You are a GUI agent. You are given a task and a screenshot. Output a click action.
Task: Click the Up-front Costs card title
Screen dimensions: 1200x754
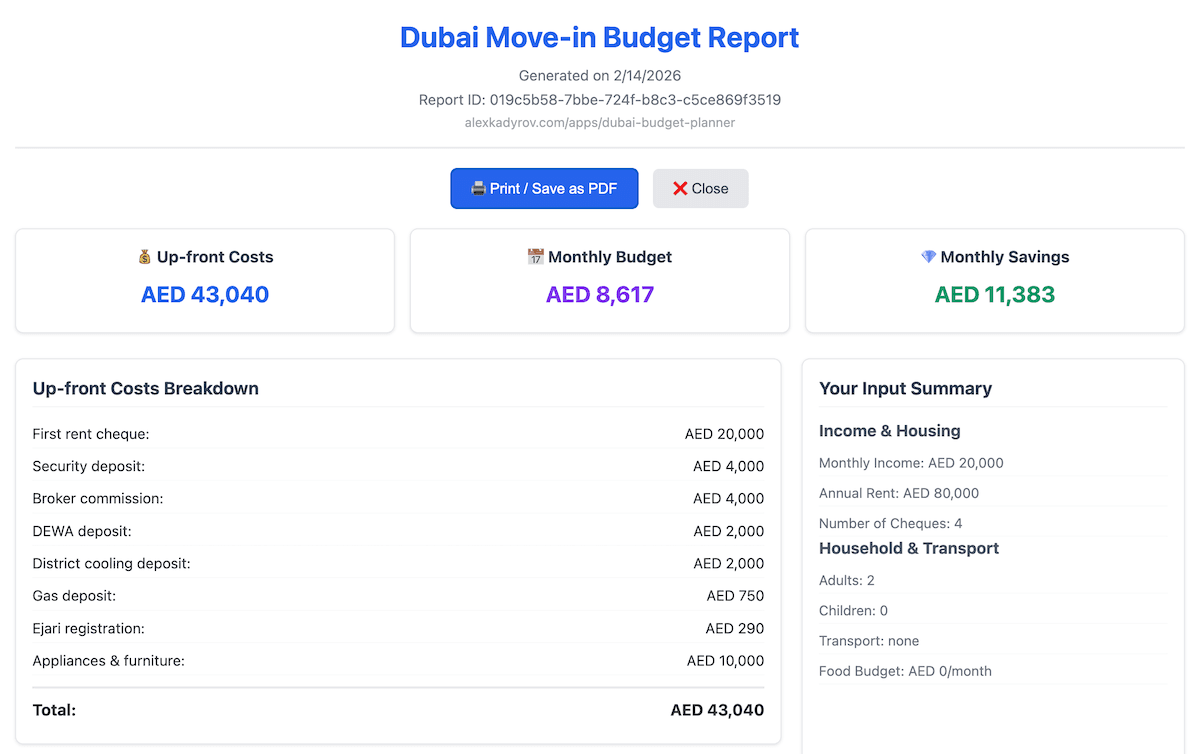215,257
